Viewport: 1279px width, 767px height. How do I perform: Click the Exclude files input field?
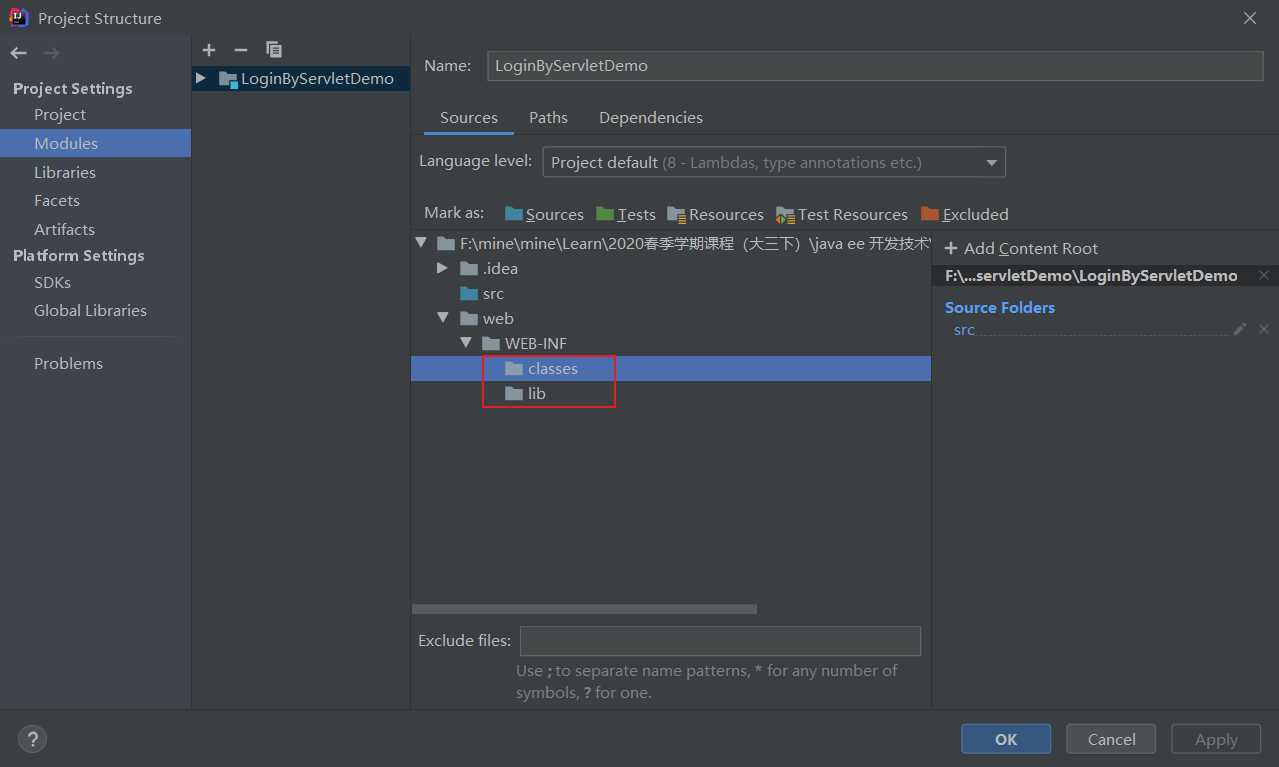coord(720,641)
